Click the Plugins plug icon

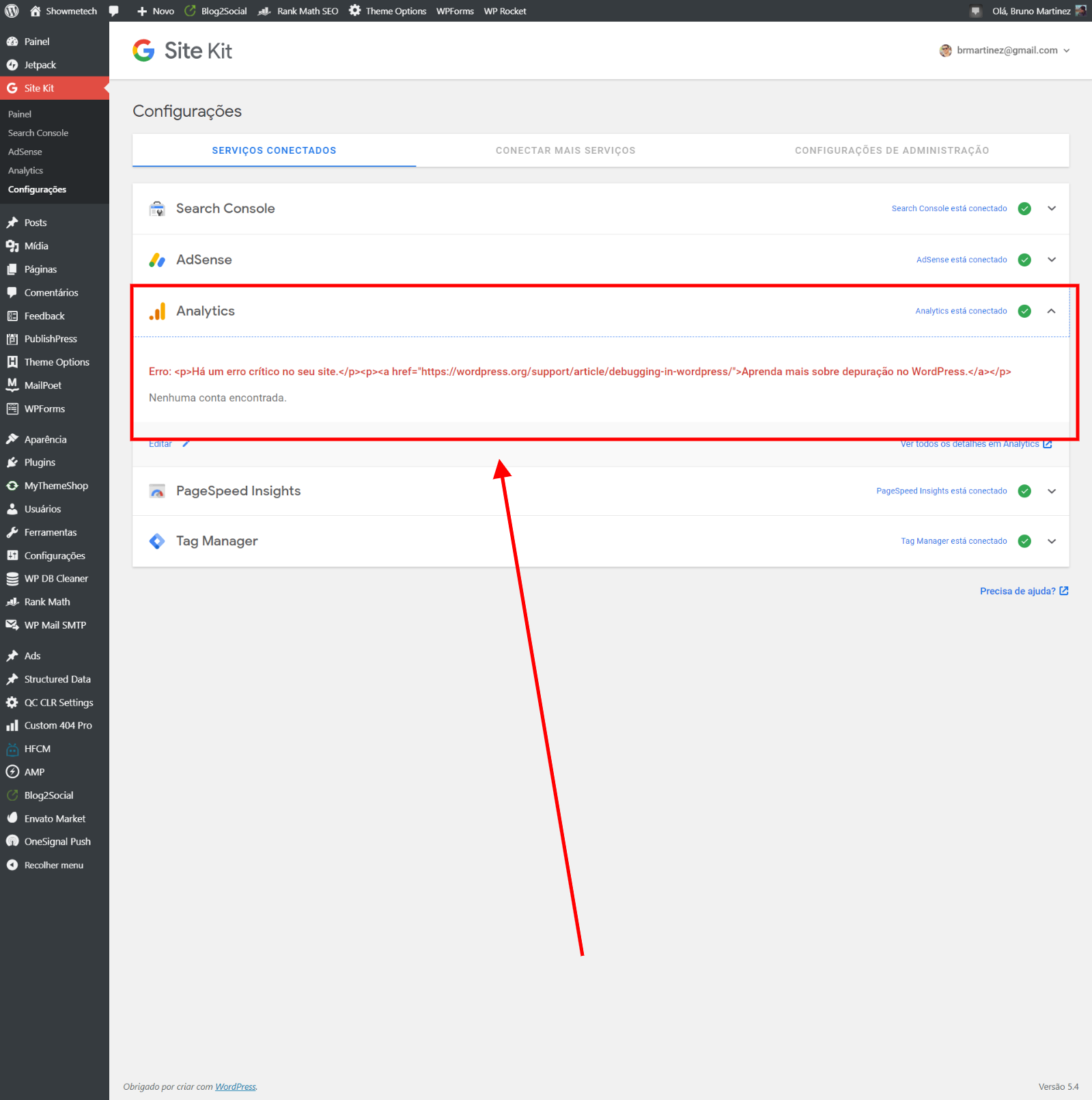point(12,463)
